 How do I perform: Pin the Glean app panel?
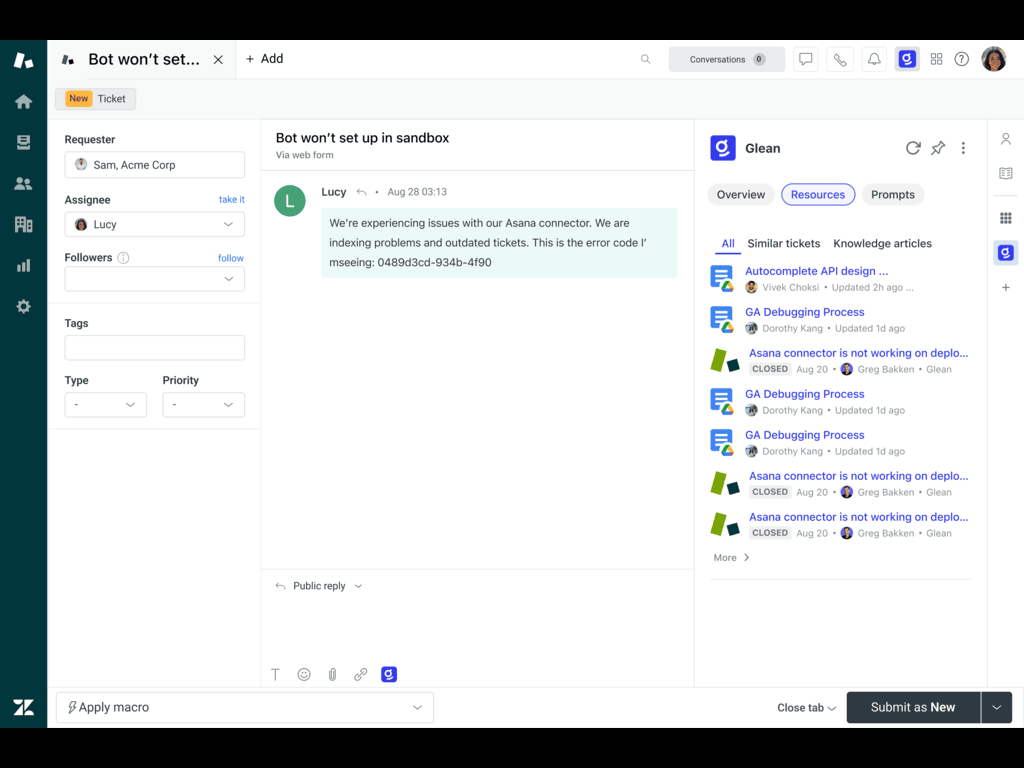point(938,148)
